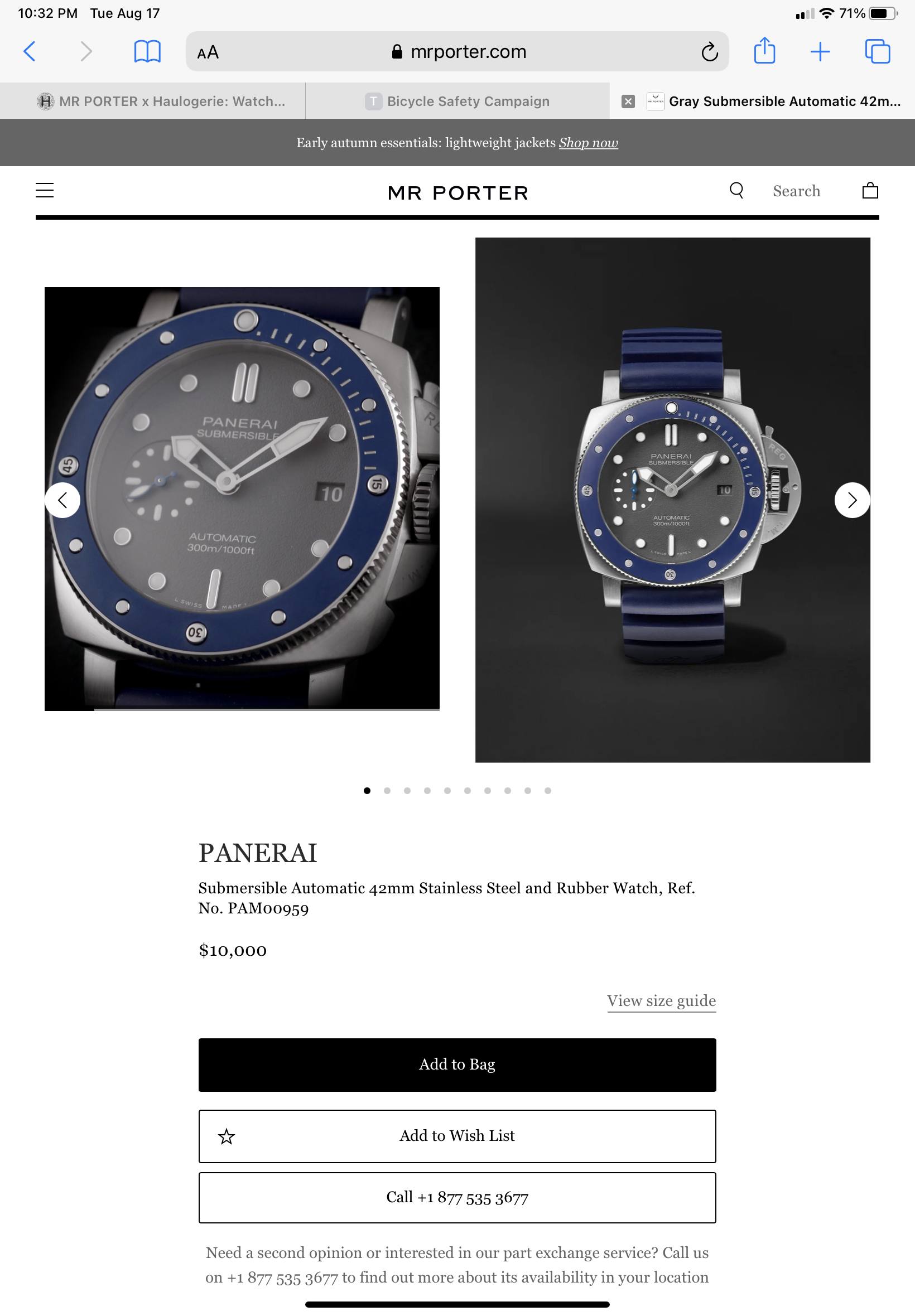Click the Search input field
Screen dimensions: 915x1316
coord(796,191)
